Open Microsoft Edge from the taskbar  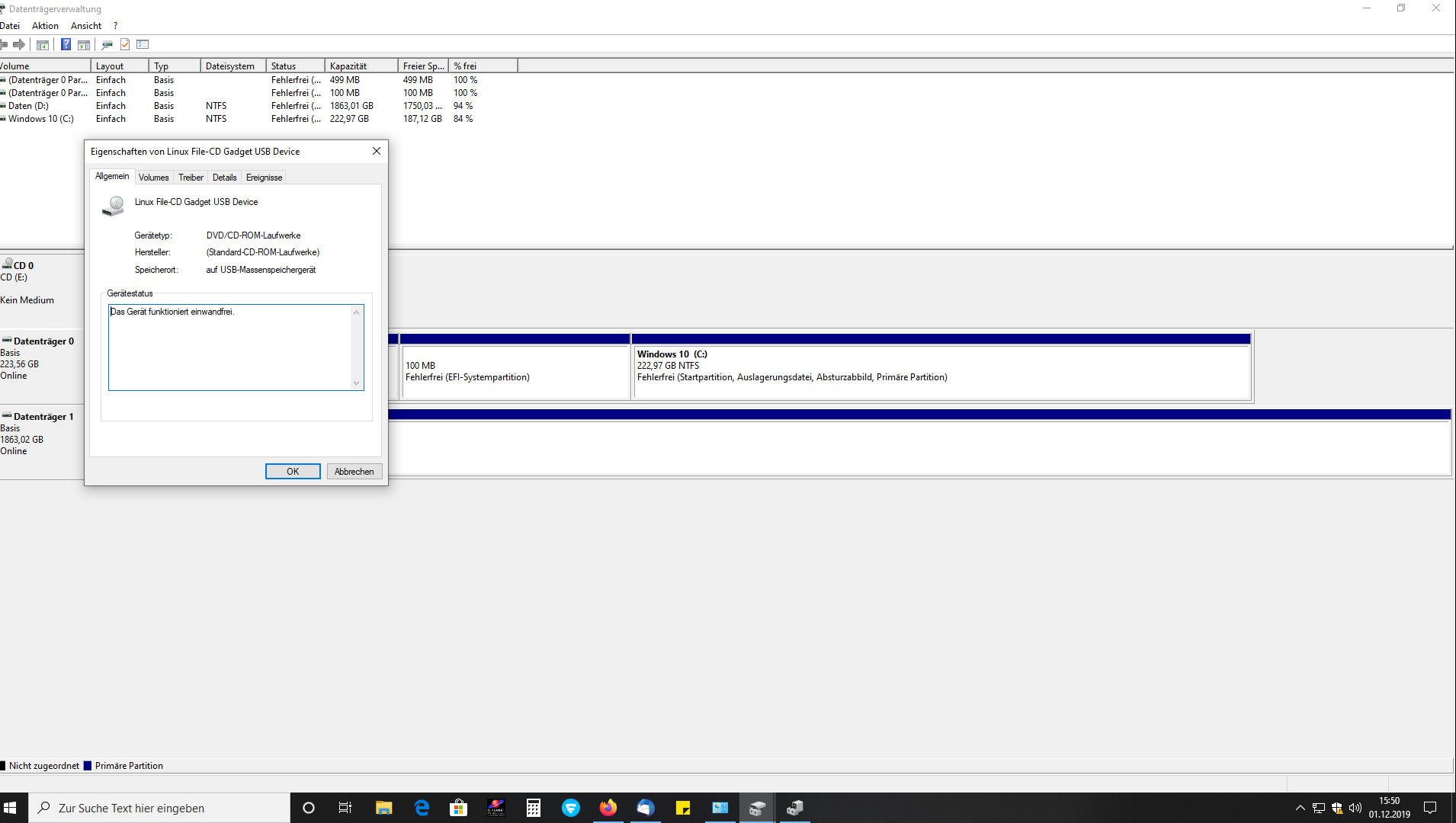pyautogui.click(x=422, y=808)
